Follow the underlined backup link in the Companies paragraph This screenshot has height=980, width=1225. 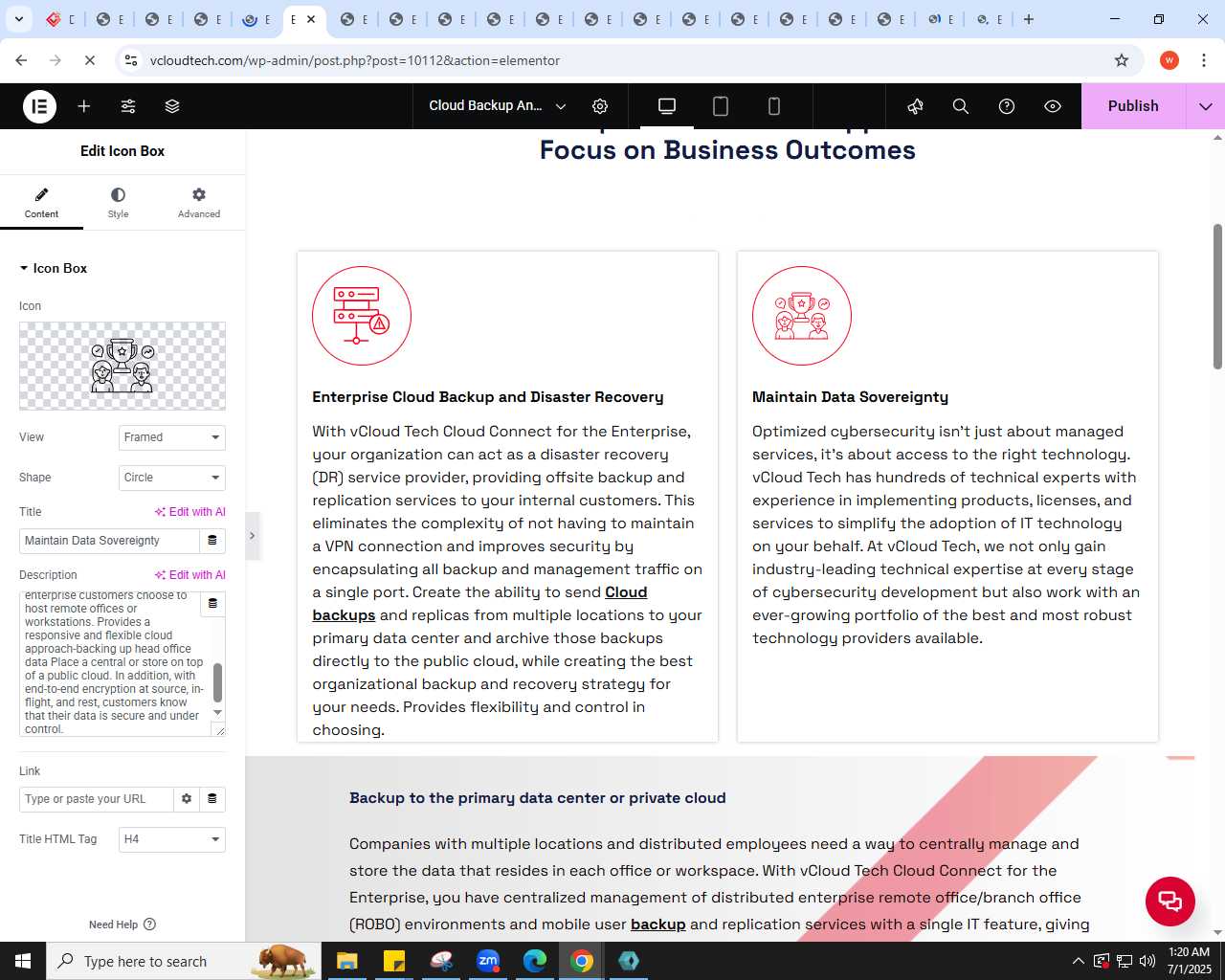[658, 924]
